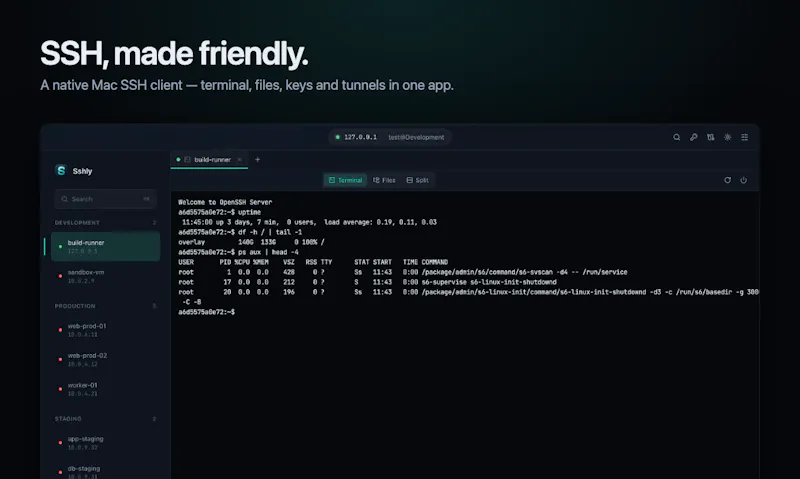This screenshot has height=479, width=800.
Task: Connect to web-prod-01 host
Action: point(105,330)
